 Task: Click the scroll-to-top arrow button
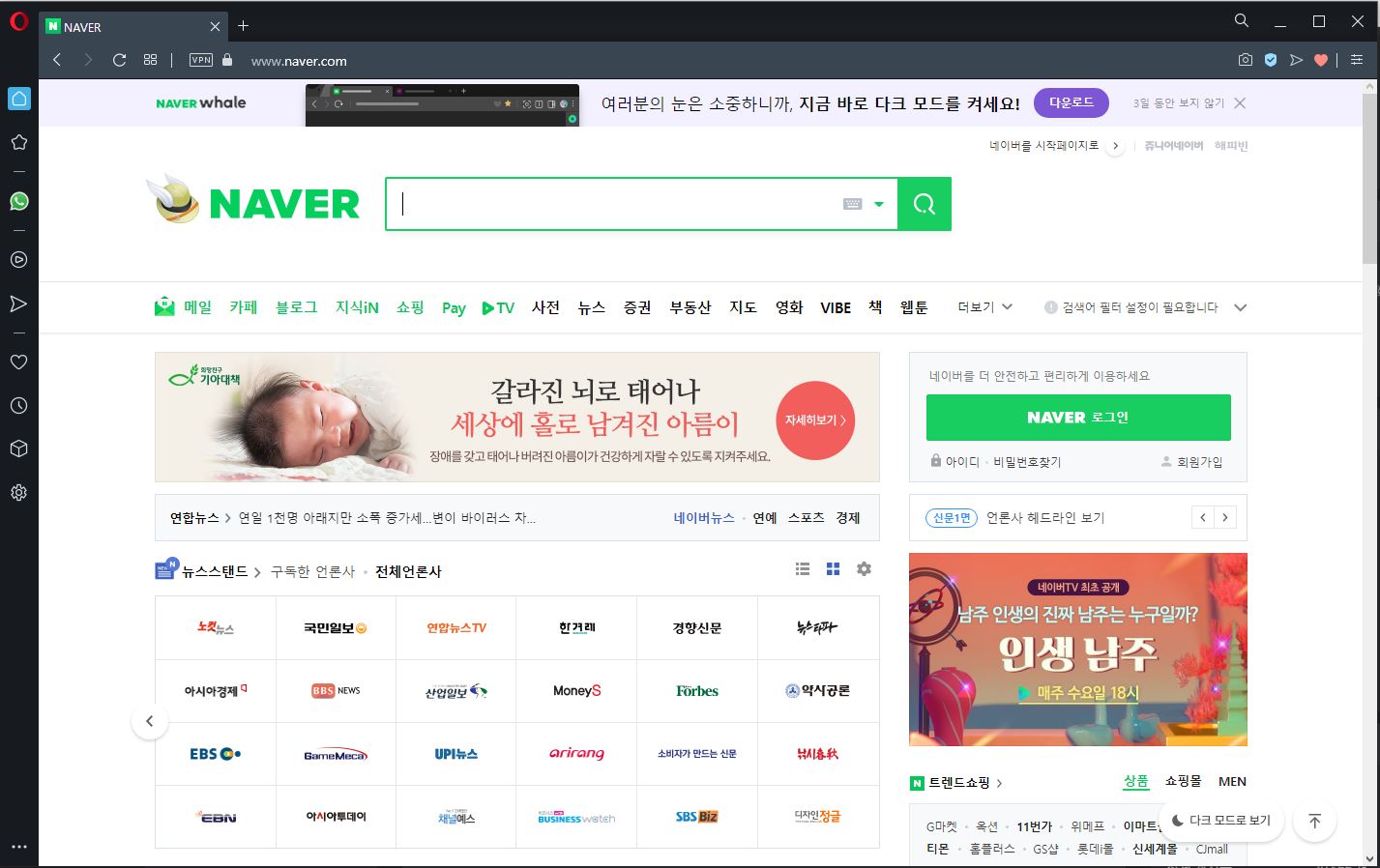(x=1314, y=821)
